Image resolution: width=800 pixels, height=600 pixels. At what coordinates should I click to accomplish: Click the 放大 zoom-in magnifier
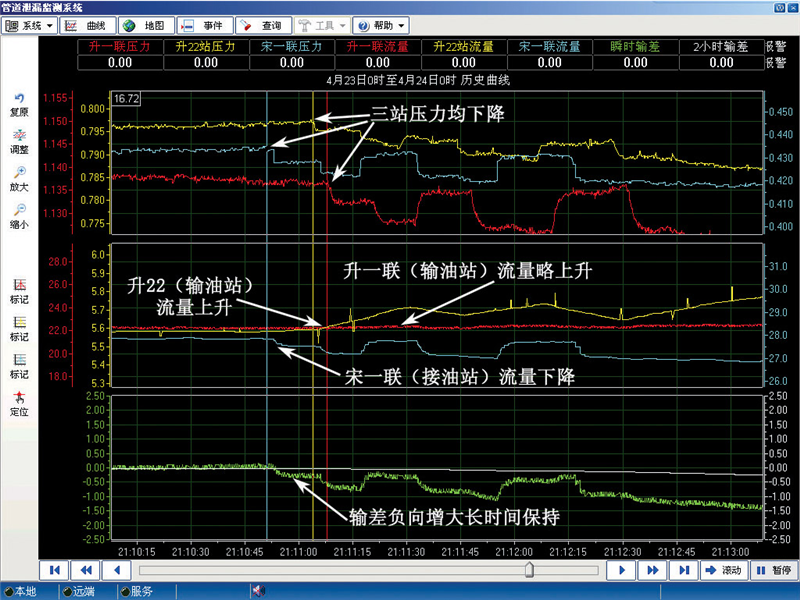20,178
